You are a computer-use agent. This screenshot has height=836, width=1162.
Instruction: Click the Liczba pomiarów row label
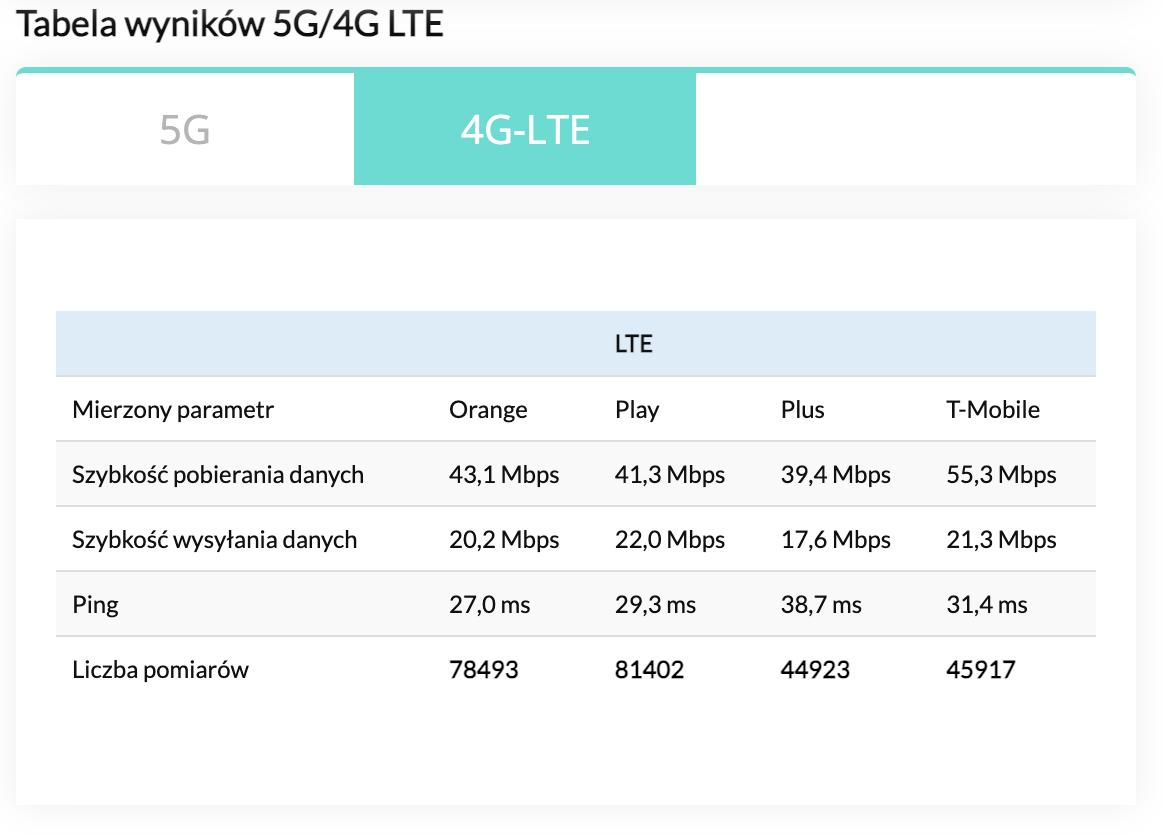click(x=160, y=669)
